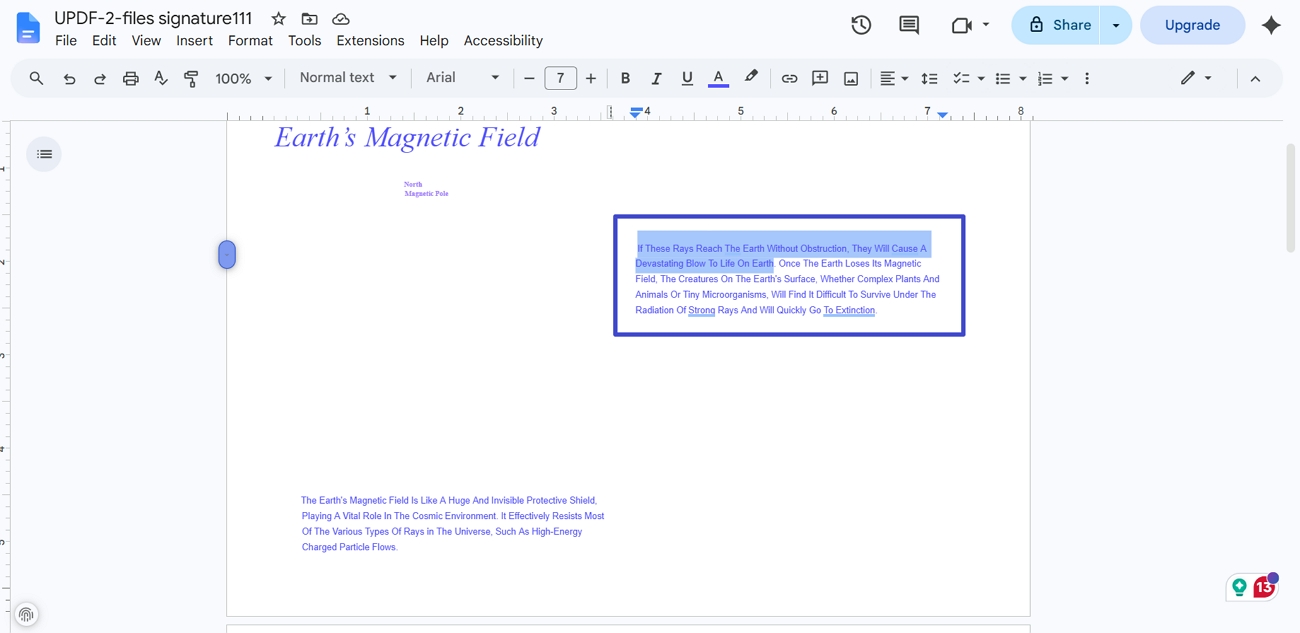Screen dimensions: 1300x633
Task: Click the Upgrade button
Action: point(1192,25)
